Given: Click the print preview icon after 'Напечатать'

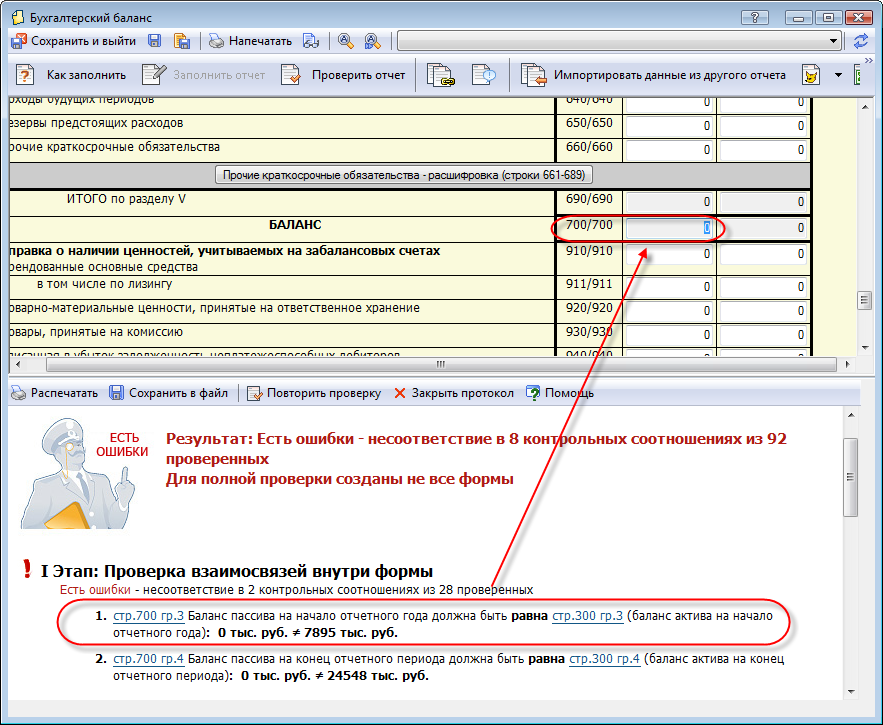Looking at the screenshot, I should (x=311, y=41).
